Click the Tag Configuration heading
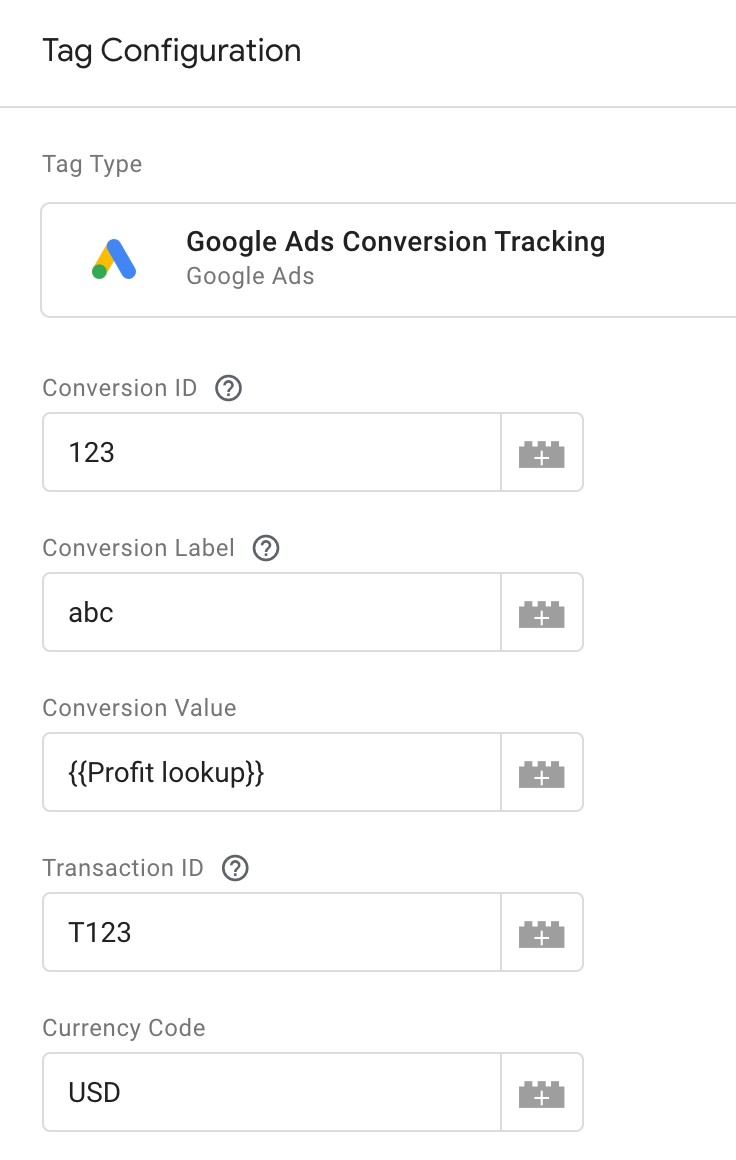 coord(172,50)
